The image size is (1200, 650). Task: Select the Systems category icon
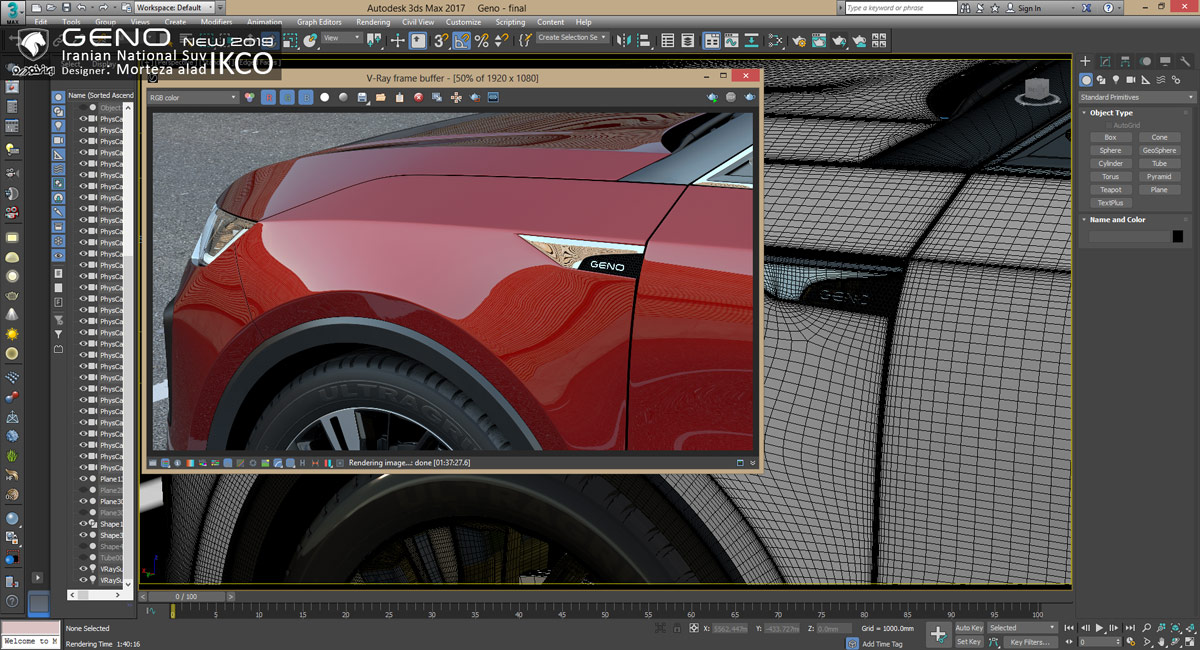1176,80
